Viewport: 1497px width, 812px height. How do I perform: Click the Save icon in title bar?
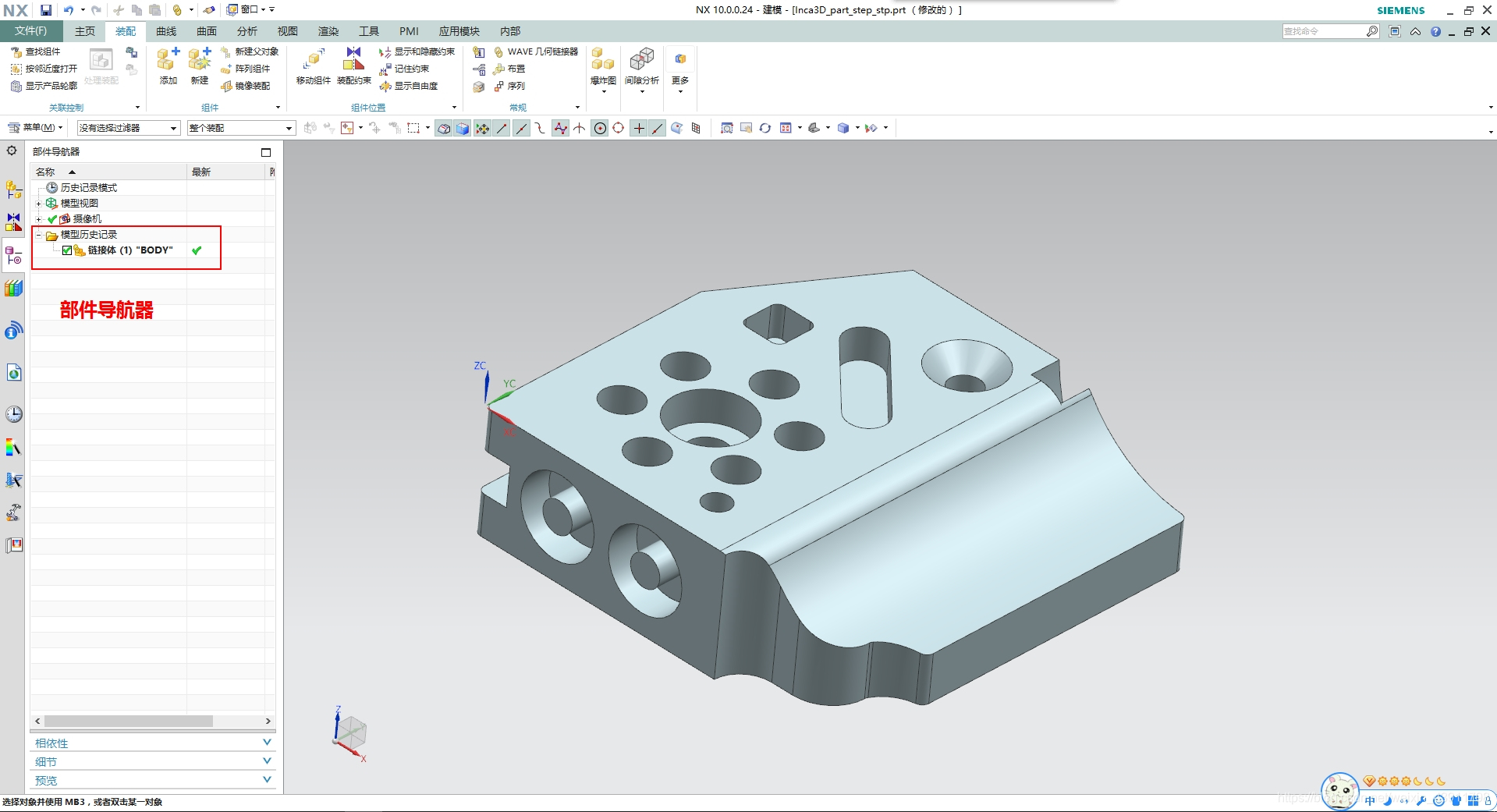(46, 10)
